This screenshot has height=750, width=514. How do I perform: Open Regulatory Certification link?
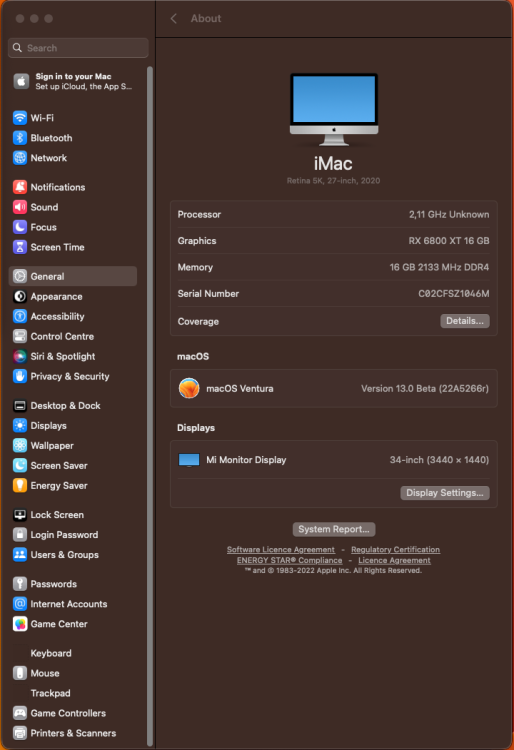tap(395, 550)
